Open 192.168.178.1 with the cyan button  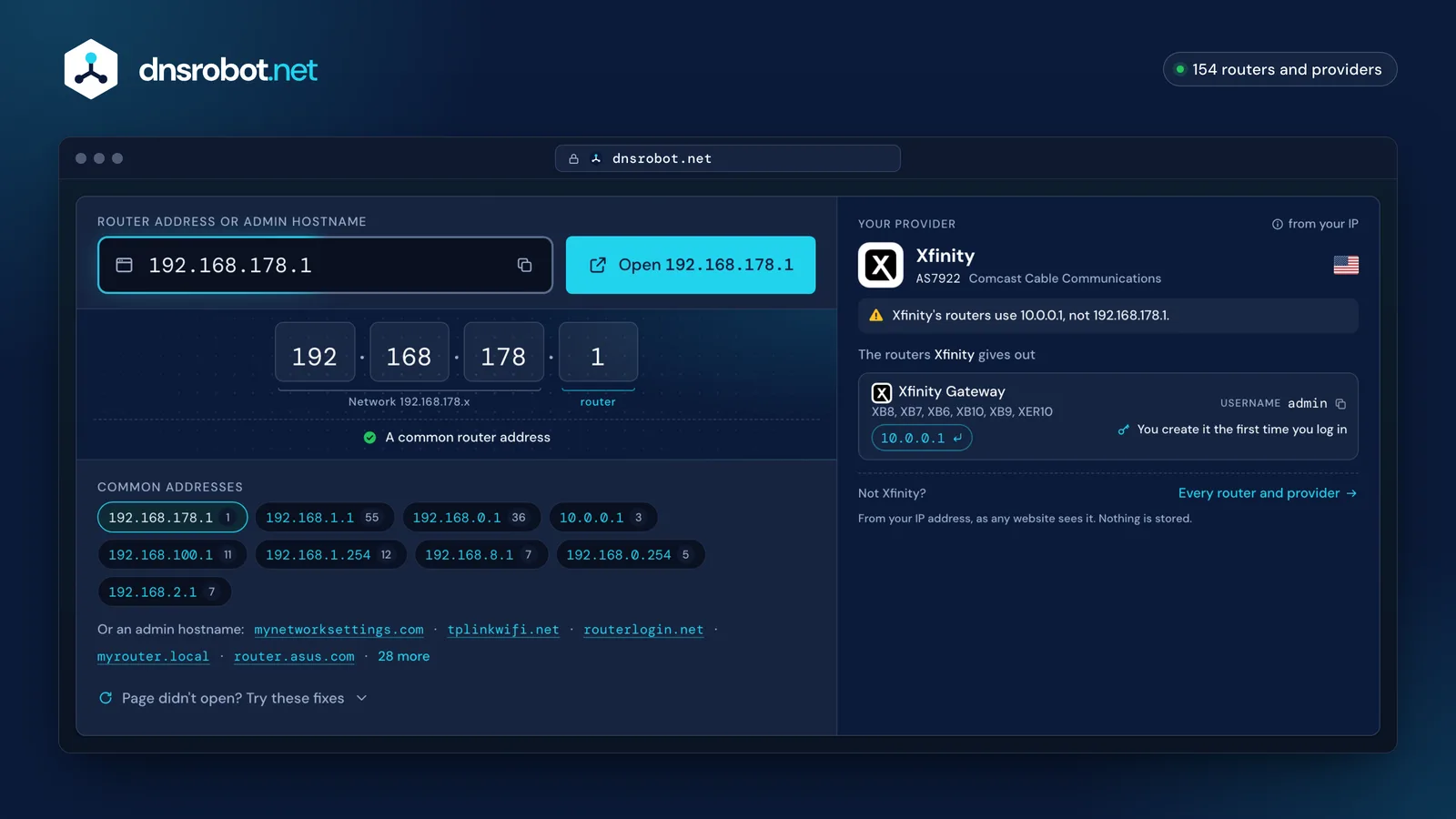(691, 265)
